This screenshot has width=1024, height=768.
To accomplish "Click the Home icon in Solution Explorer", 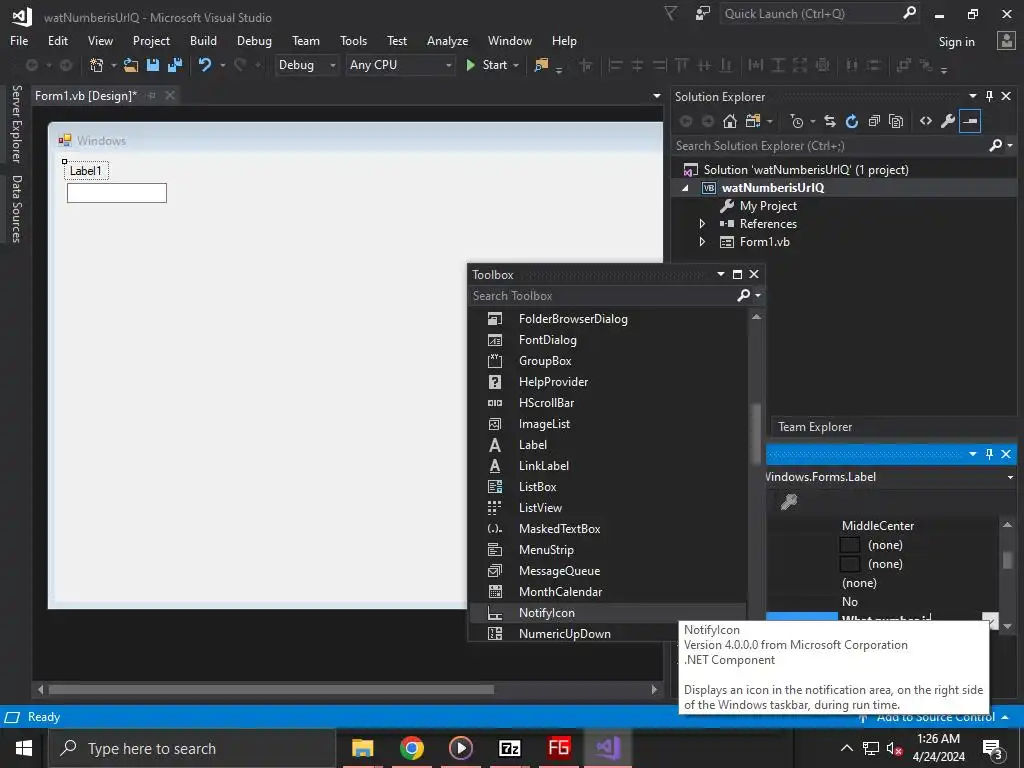I will 729,121.
